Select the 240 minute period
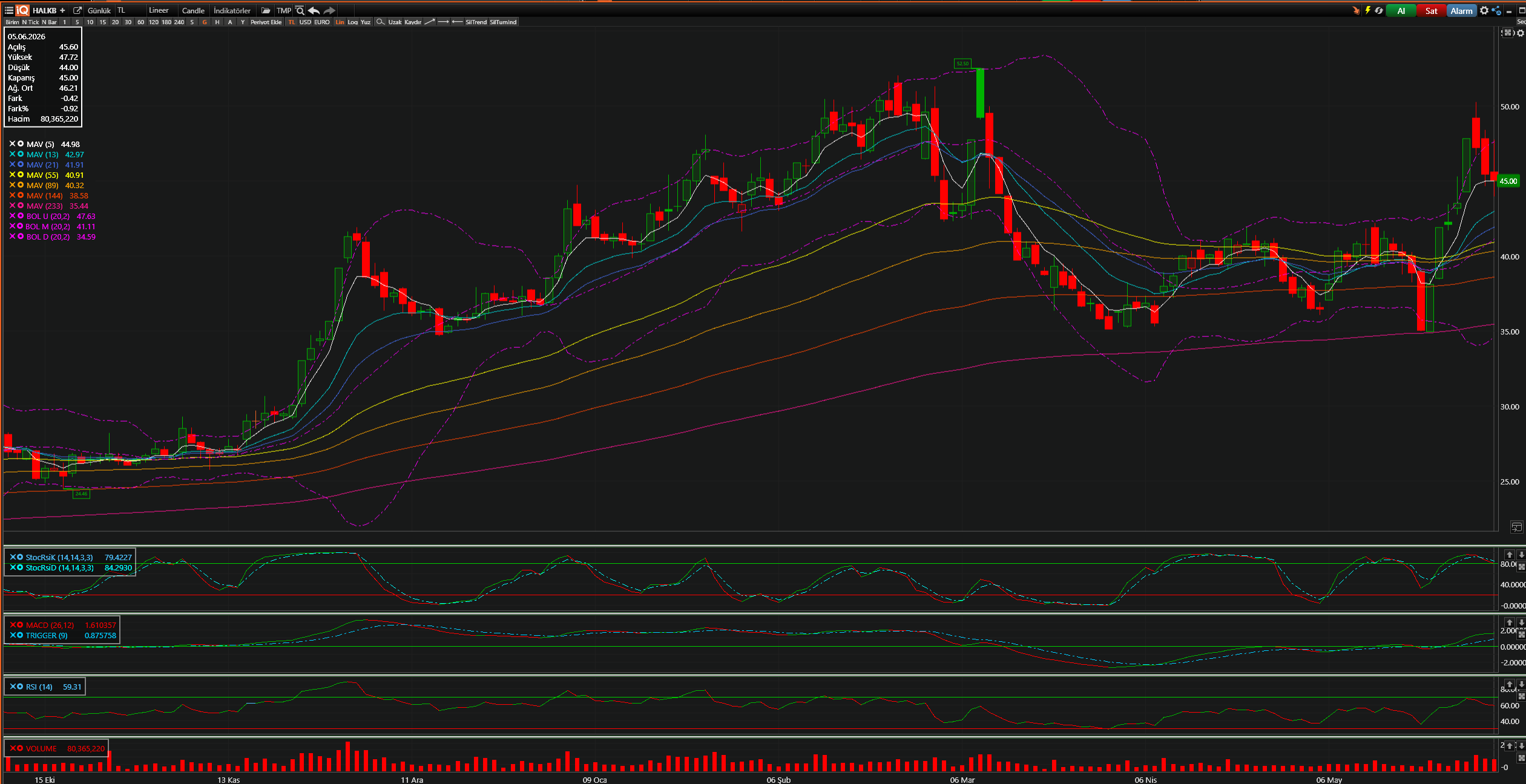The image size is (1526, 784). tap(179, 22)
